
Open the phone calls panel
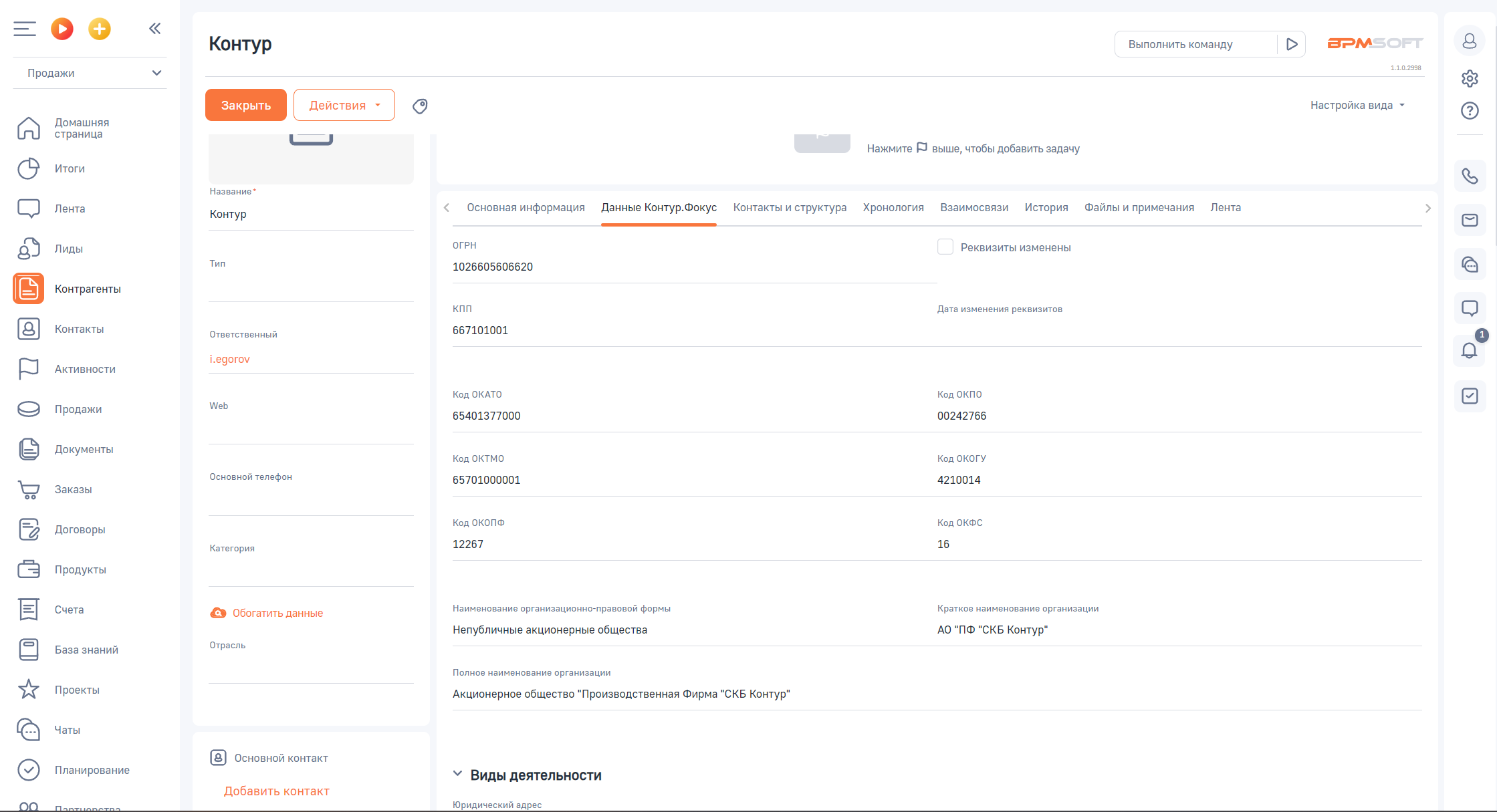[x=1470, y=176]
